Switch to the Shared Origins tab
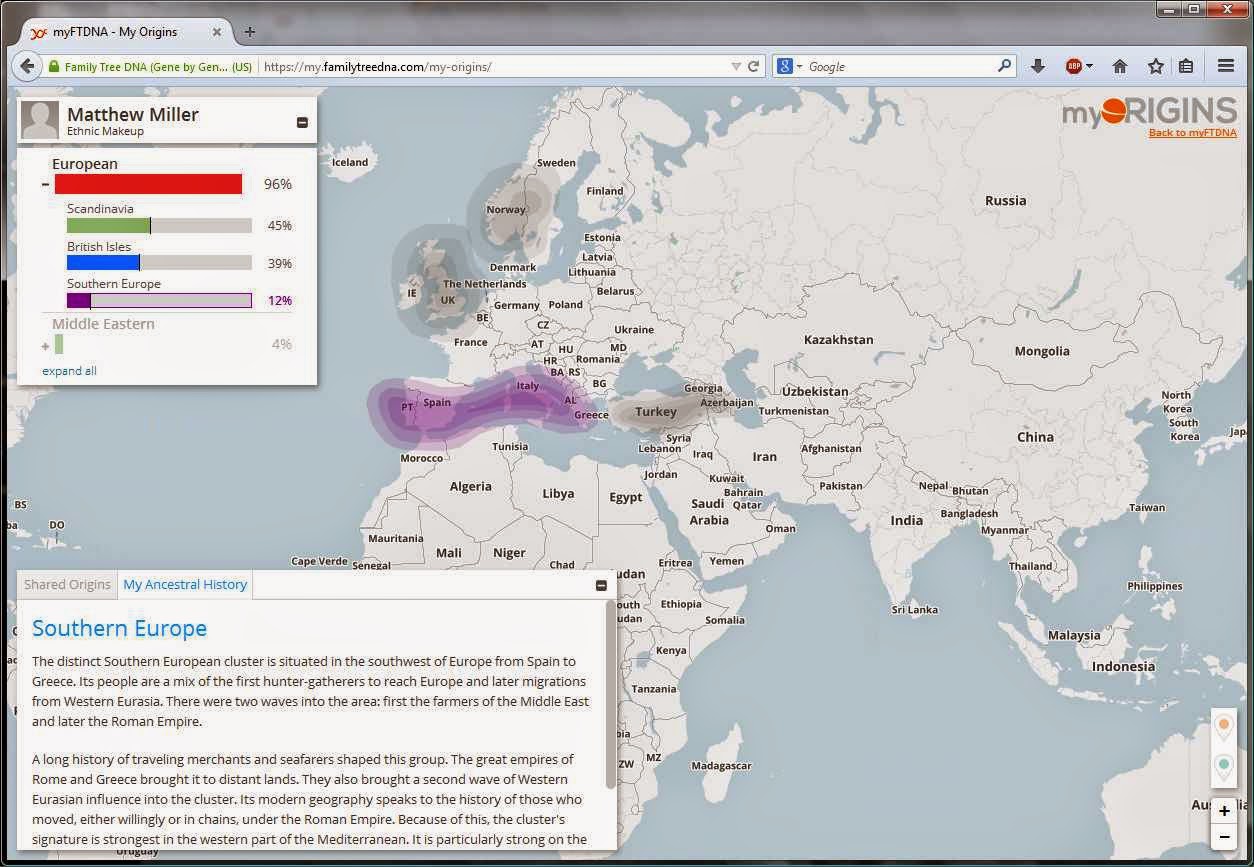1254x867 pixels. tap(66, 584)
